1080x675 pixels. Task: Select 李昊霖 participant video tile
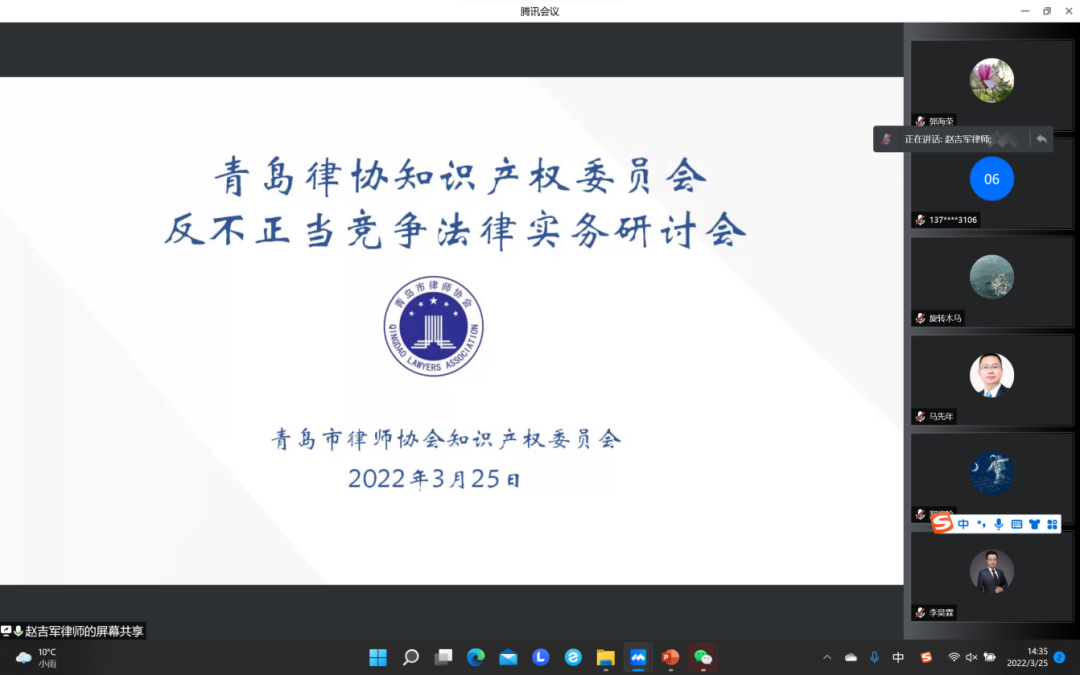pyautogui.click(x=991, y=573)
